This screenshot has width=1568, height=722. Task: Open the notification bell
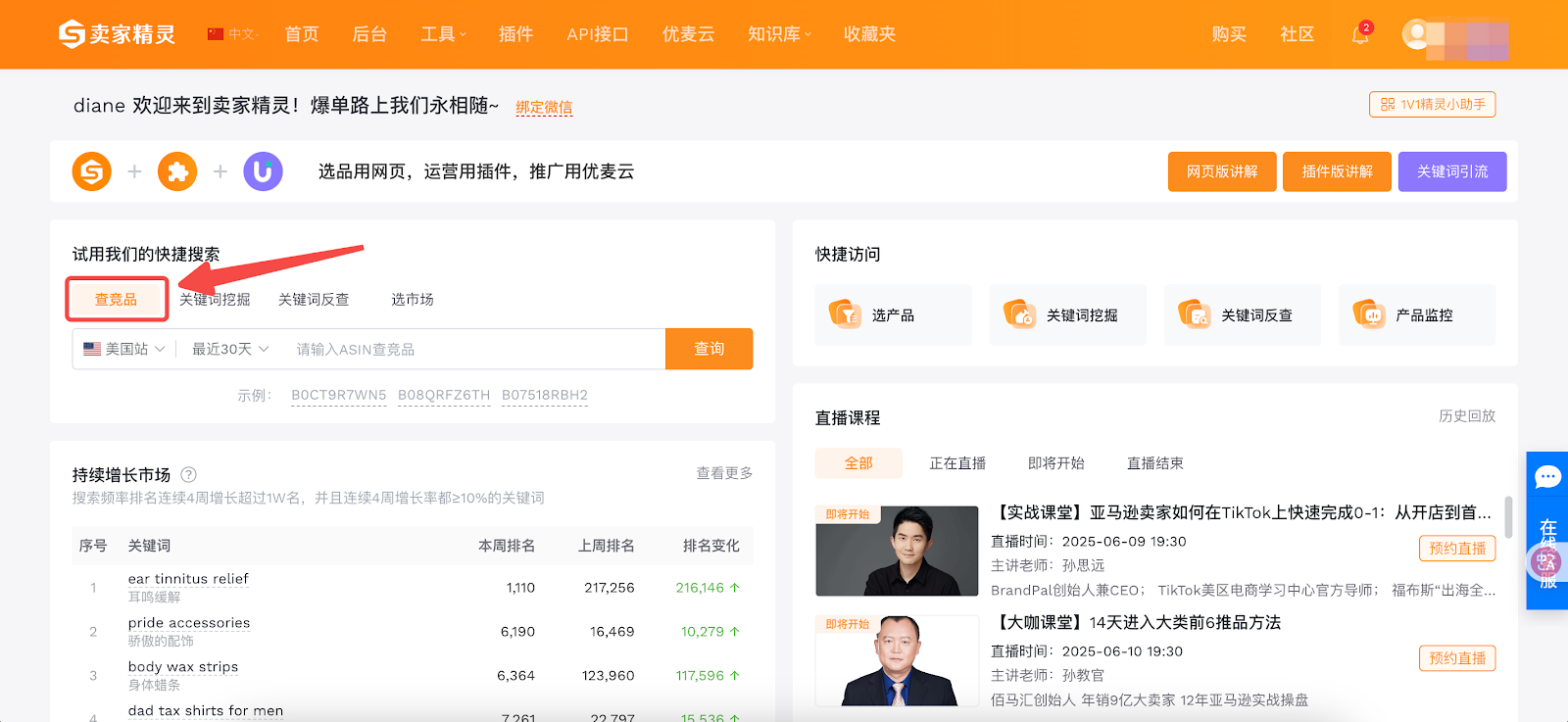tap(1360, 35)
